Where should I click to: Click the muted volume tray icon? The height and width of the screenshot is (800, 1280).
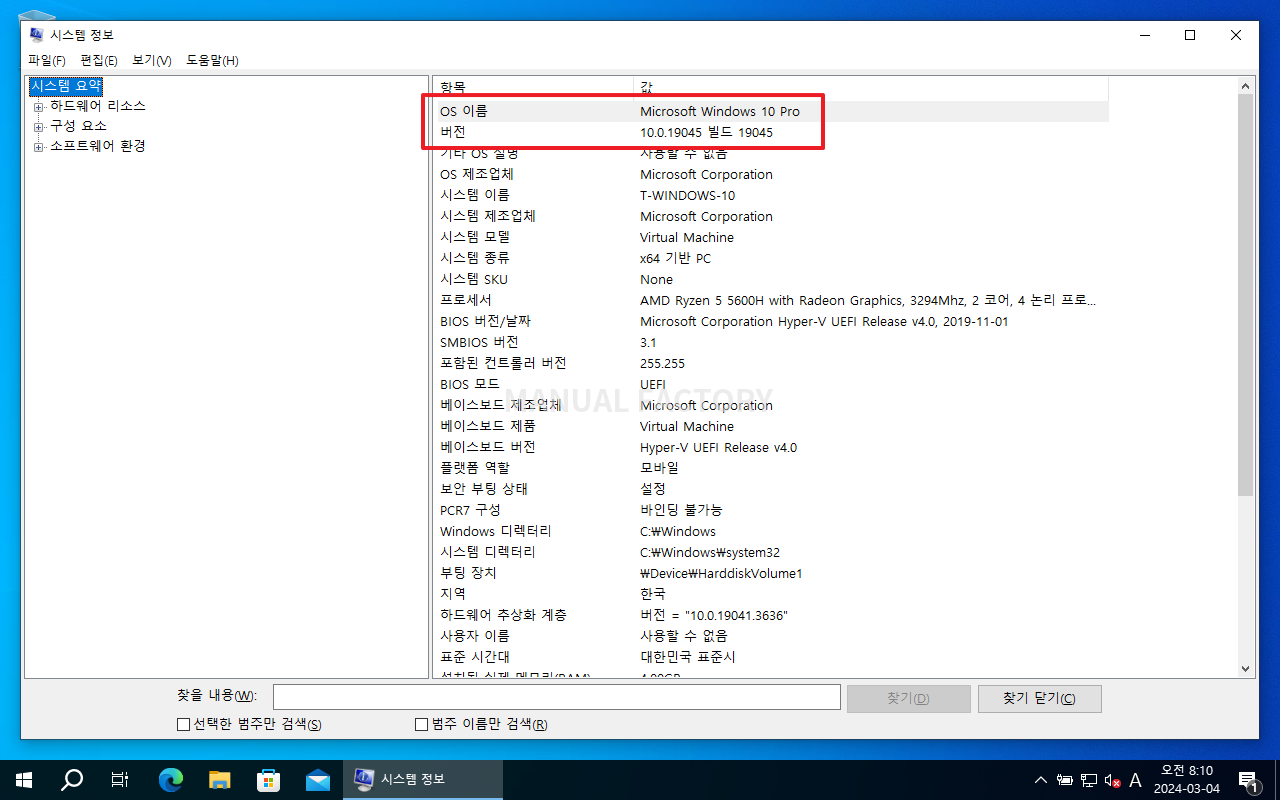point(1111,780)
